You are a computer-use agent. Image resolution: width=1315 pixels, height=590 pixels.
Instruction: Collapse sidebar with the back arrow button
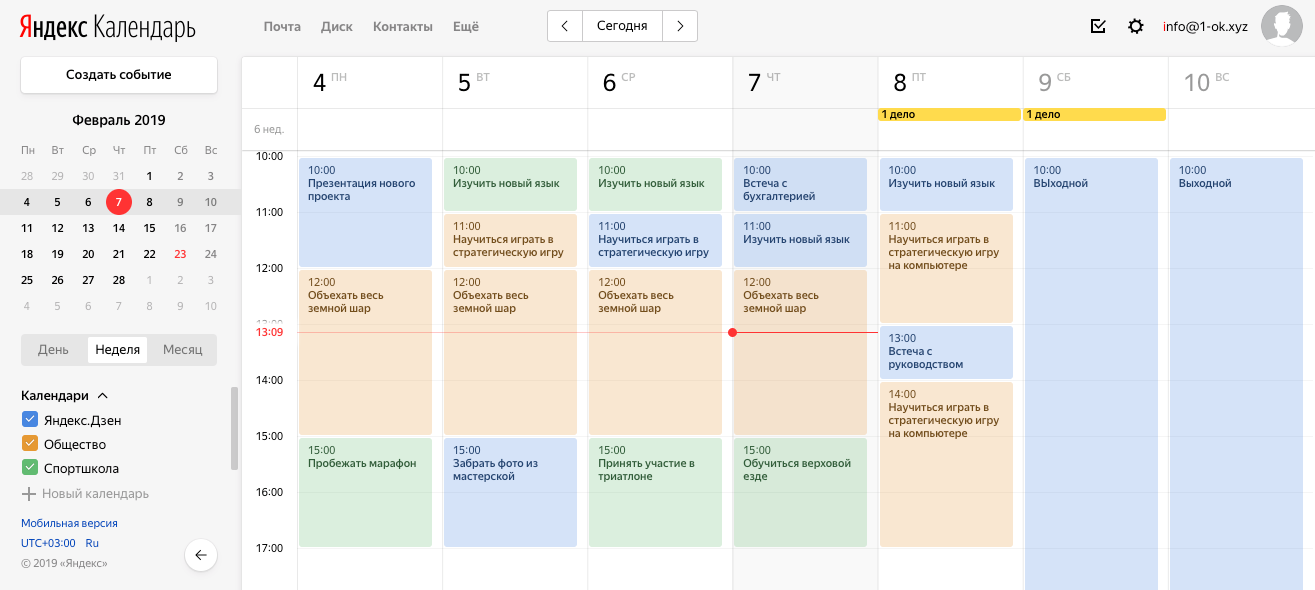coord(201,555)
